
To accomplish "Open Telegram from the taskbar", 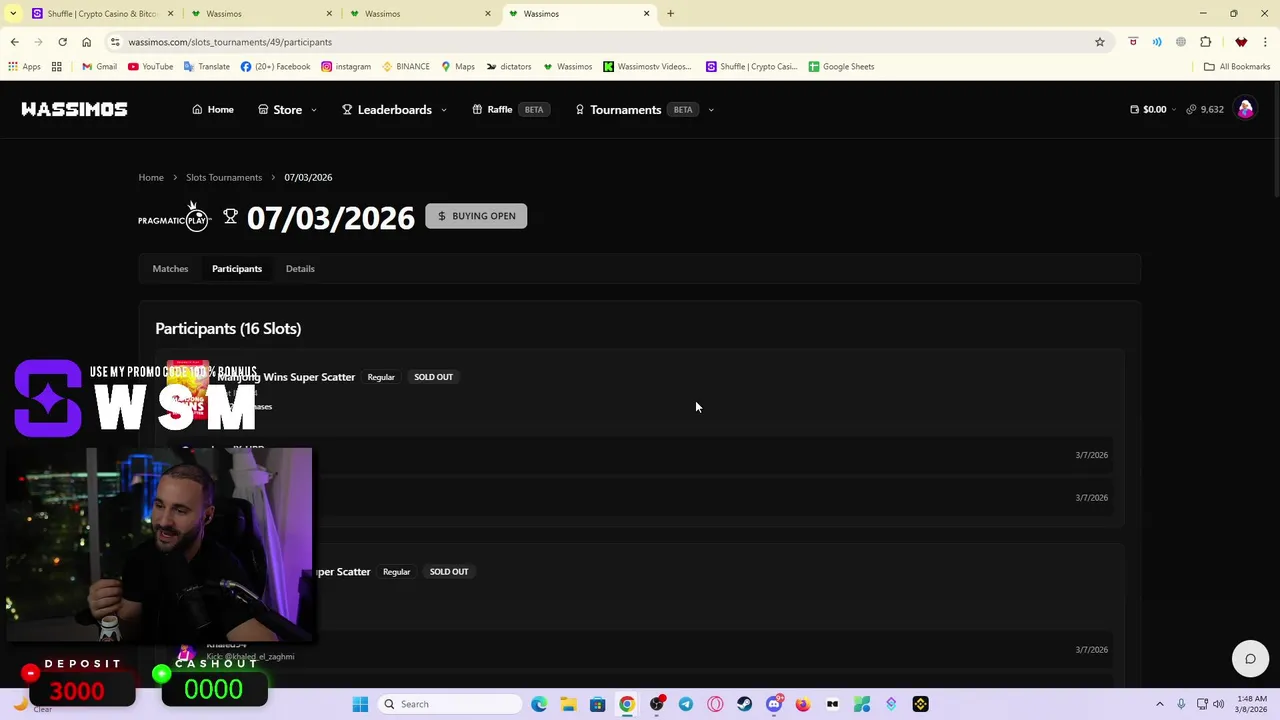I will [x=685, y=704].
